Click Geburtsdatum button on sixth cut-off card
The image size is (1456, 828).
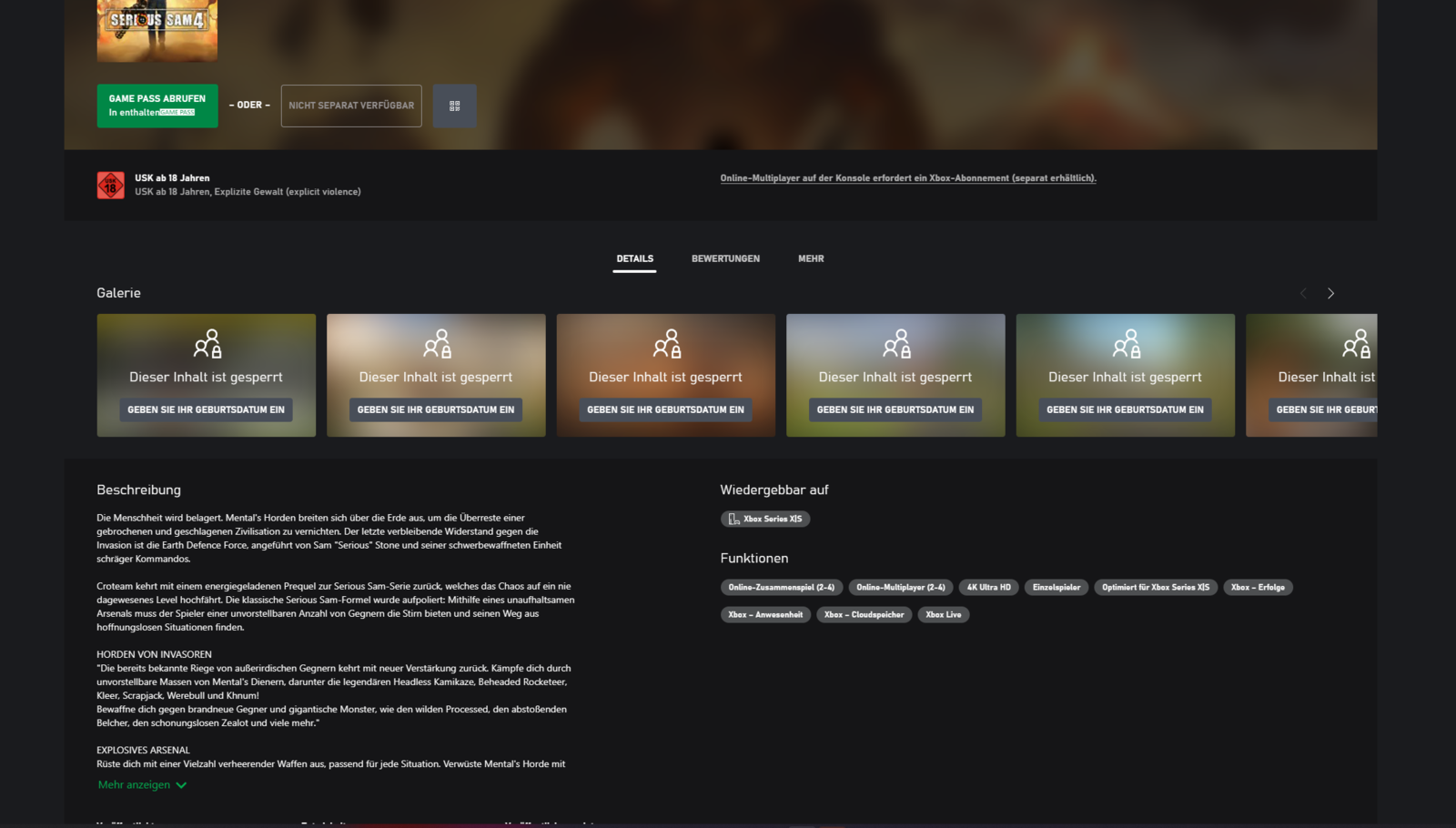(1323, 409)
